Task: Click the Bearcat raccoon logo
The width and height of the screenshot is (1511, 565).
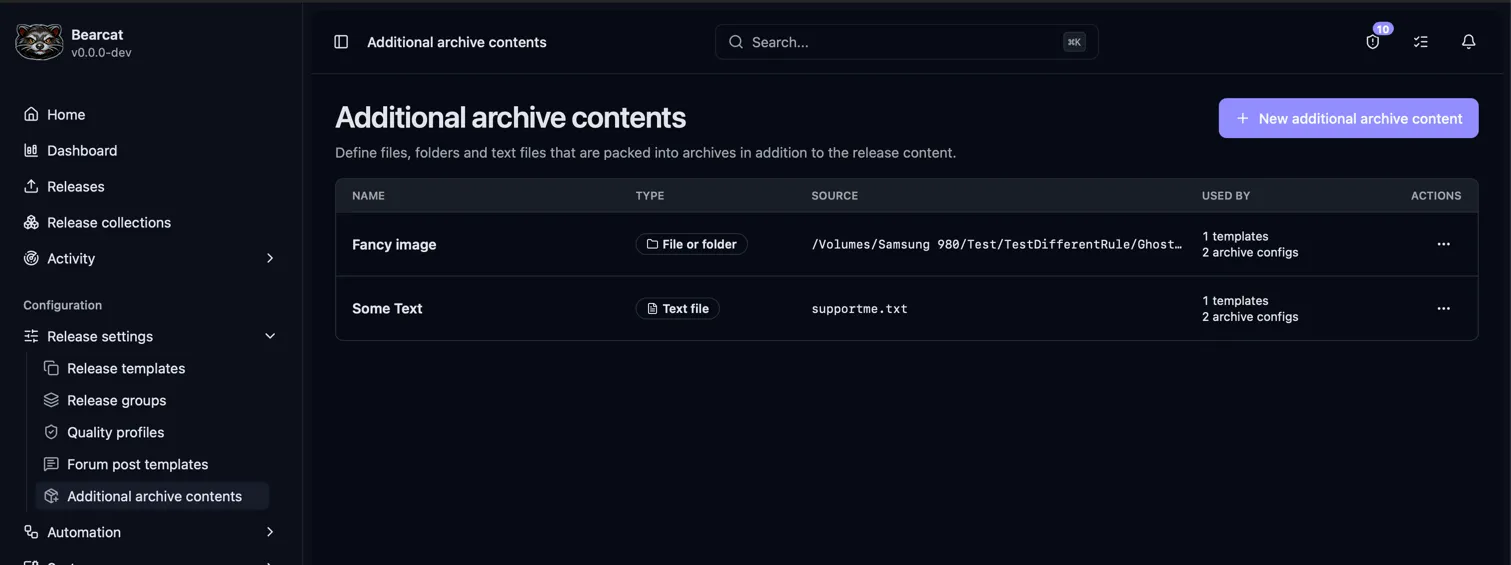Action: coord(39,42)
